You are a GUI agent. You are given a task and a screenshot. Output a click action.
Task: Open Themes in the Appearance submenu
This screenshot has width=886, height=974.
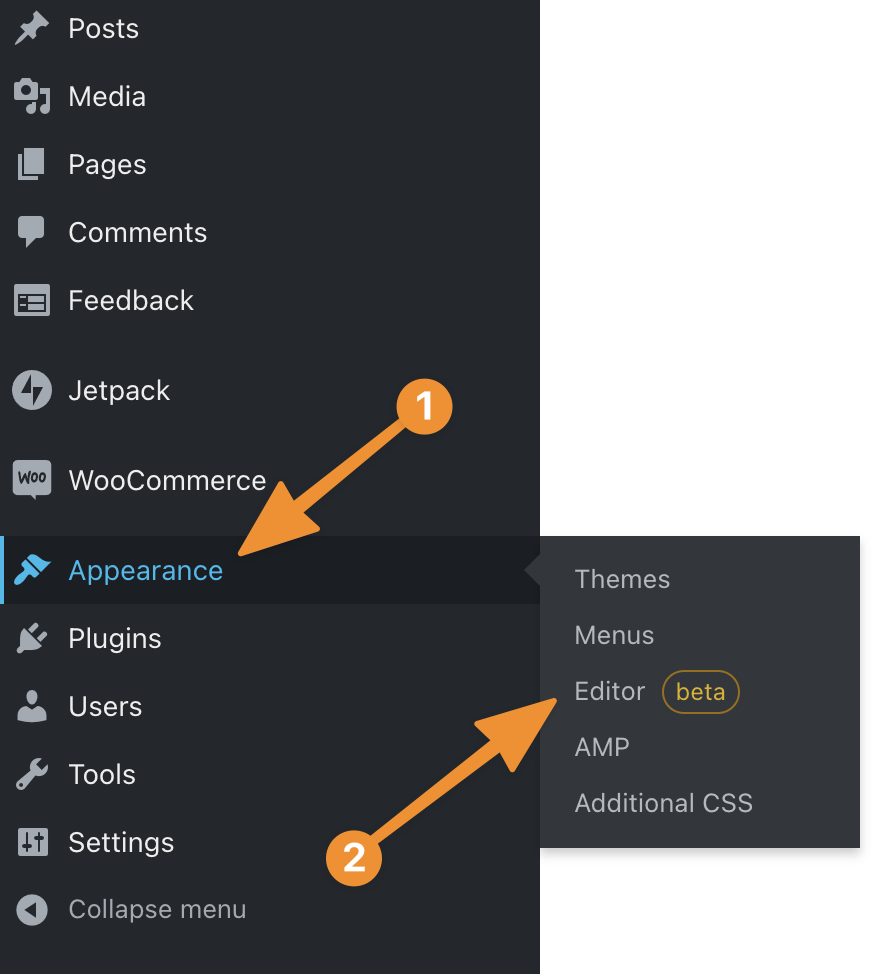622,579
